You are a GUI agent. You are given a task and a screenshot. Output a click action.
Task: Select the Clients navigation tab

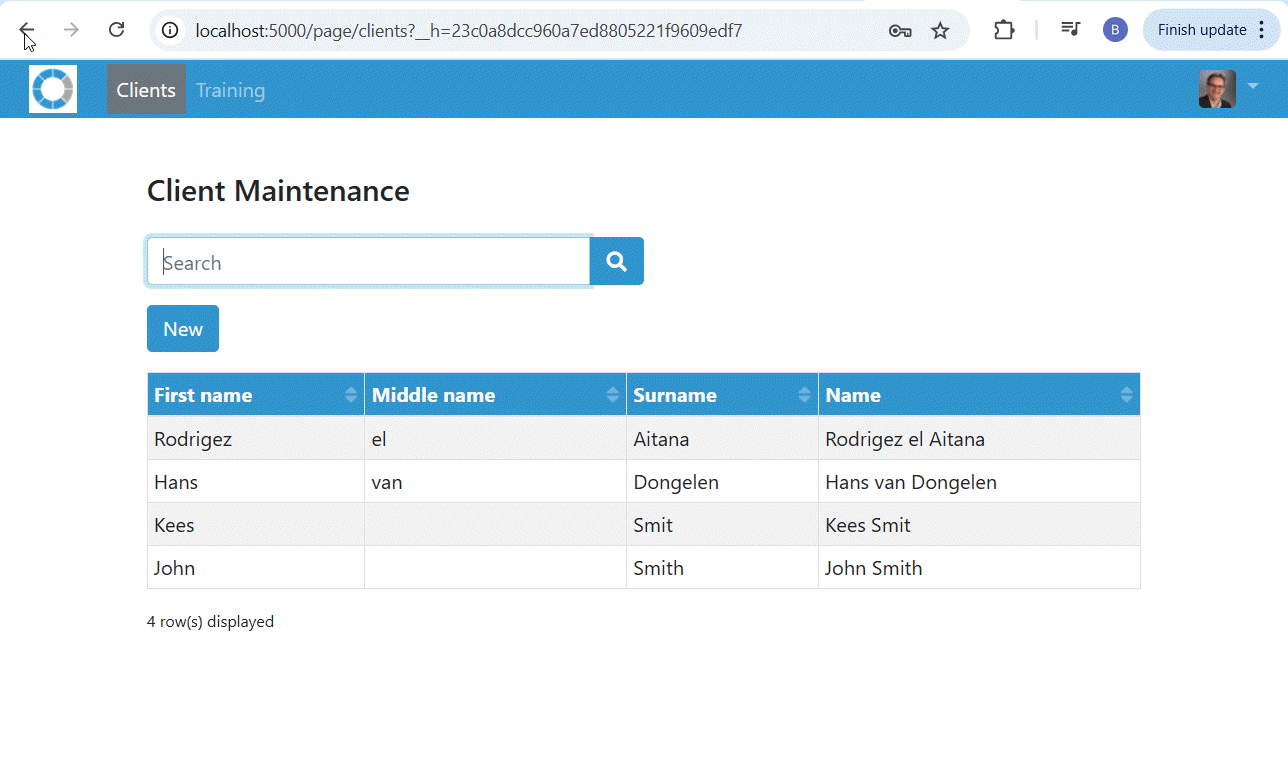146,90
